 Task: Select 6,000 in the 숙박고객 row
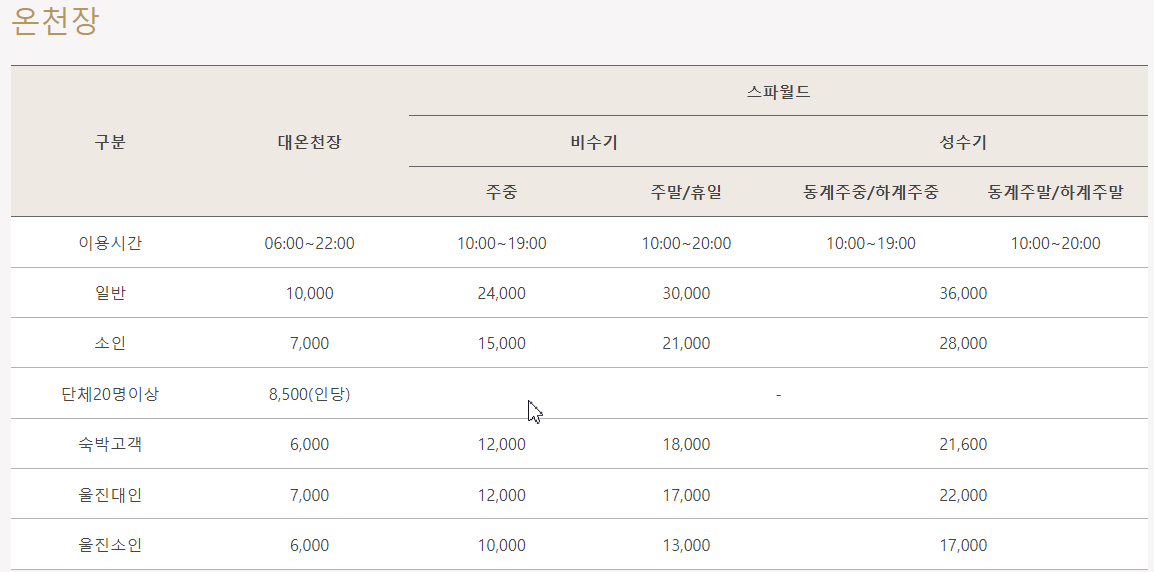tap(309, 445)
